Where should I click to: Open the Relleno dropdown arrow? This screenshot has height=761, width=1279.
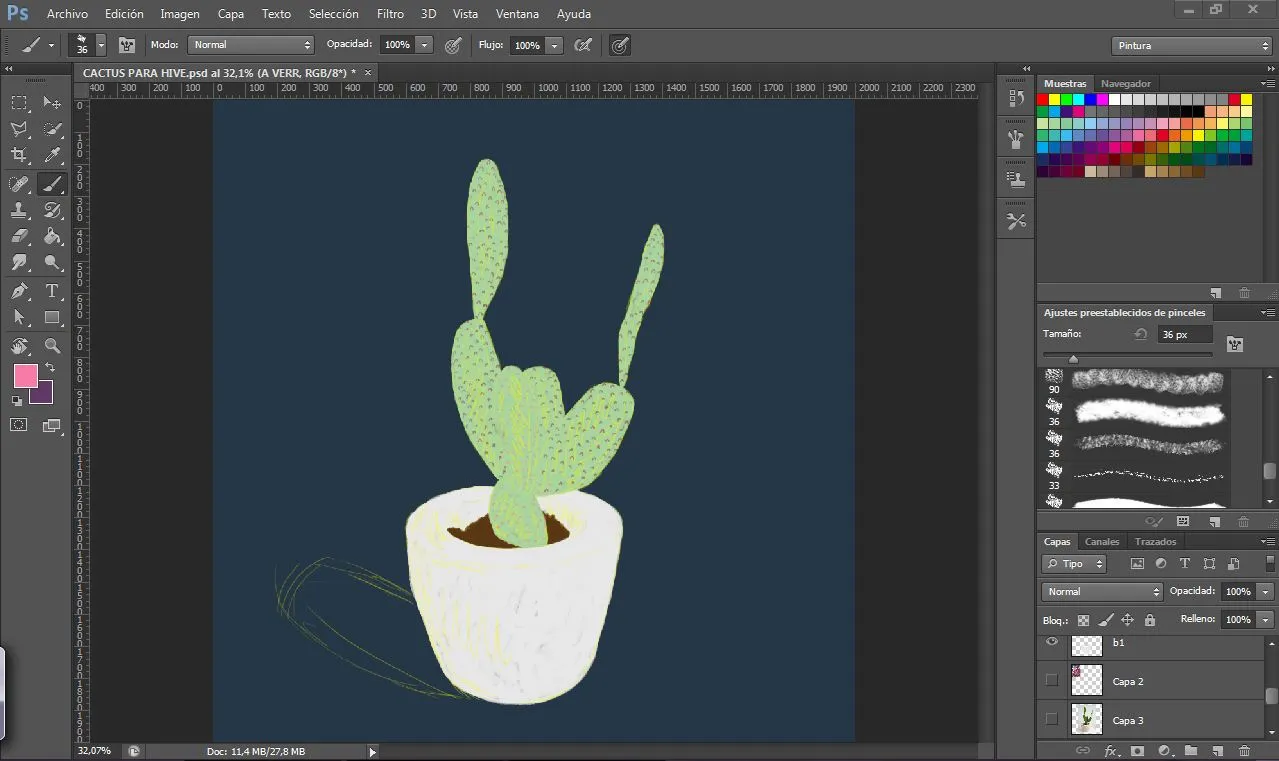[x=1265, y=620]
